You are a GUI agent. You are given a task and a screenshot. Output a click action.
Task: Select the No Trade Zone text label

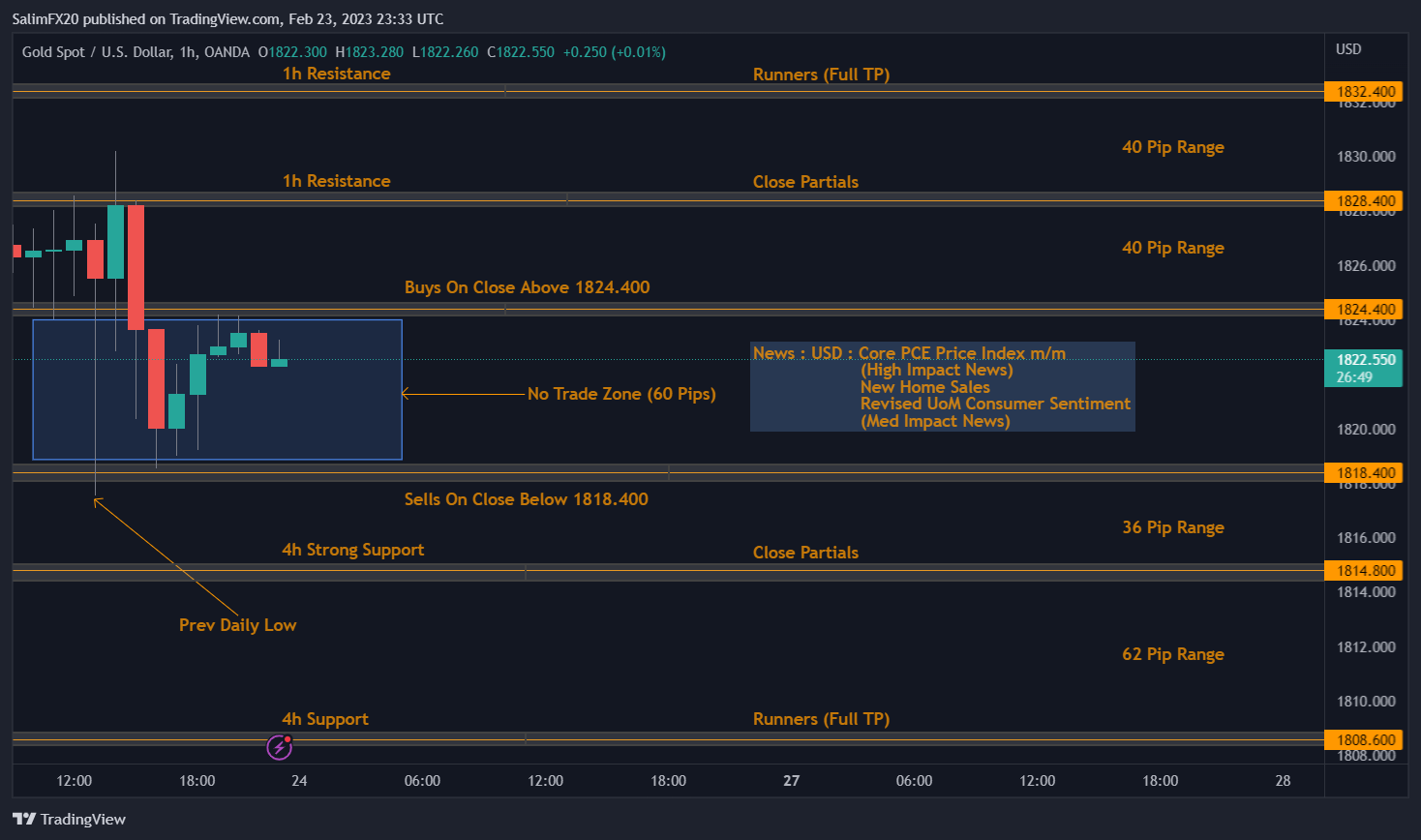pos(621,394)
